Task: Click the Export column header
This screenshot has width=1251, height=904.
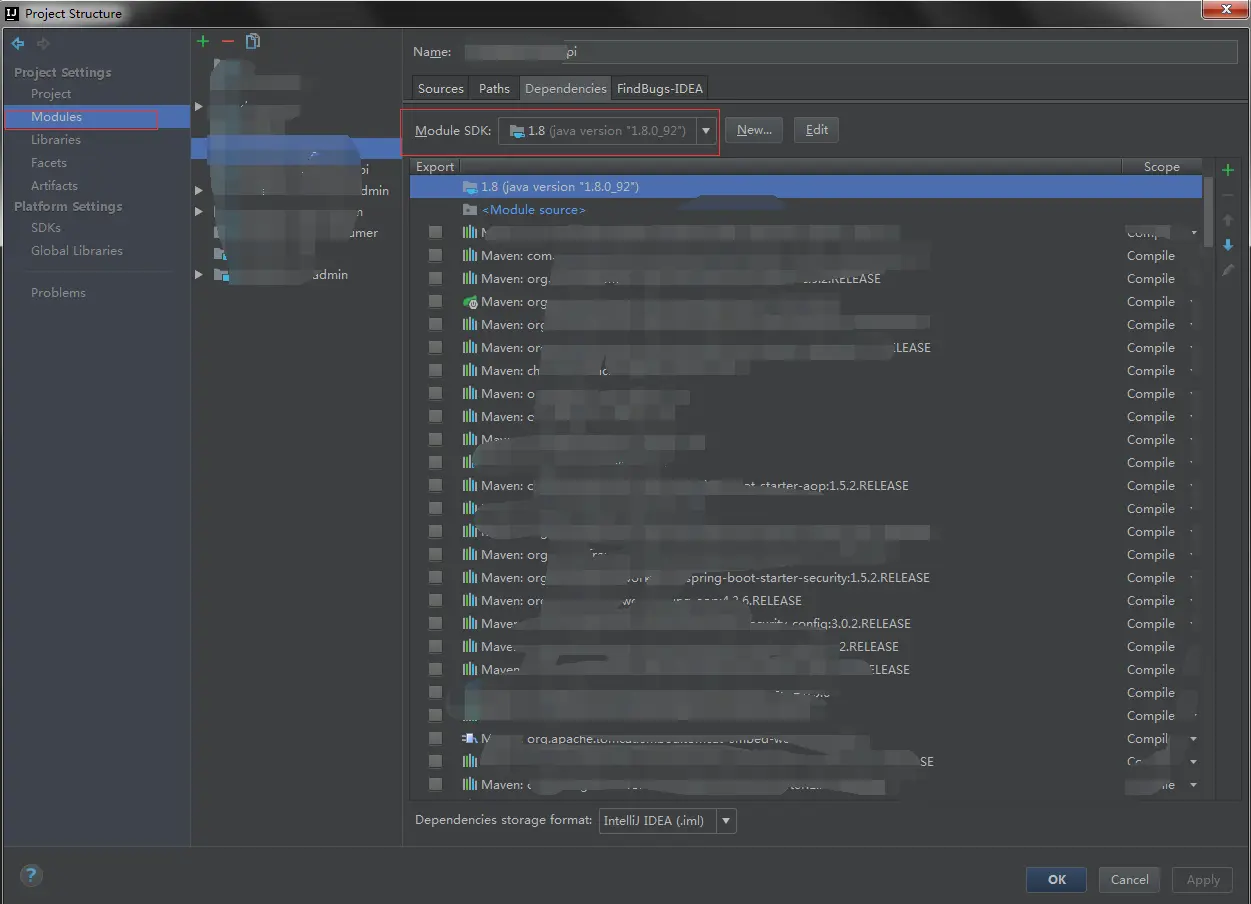Action: pyautogui.click(x=435, y=167)
